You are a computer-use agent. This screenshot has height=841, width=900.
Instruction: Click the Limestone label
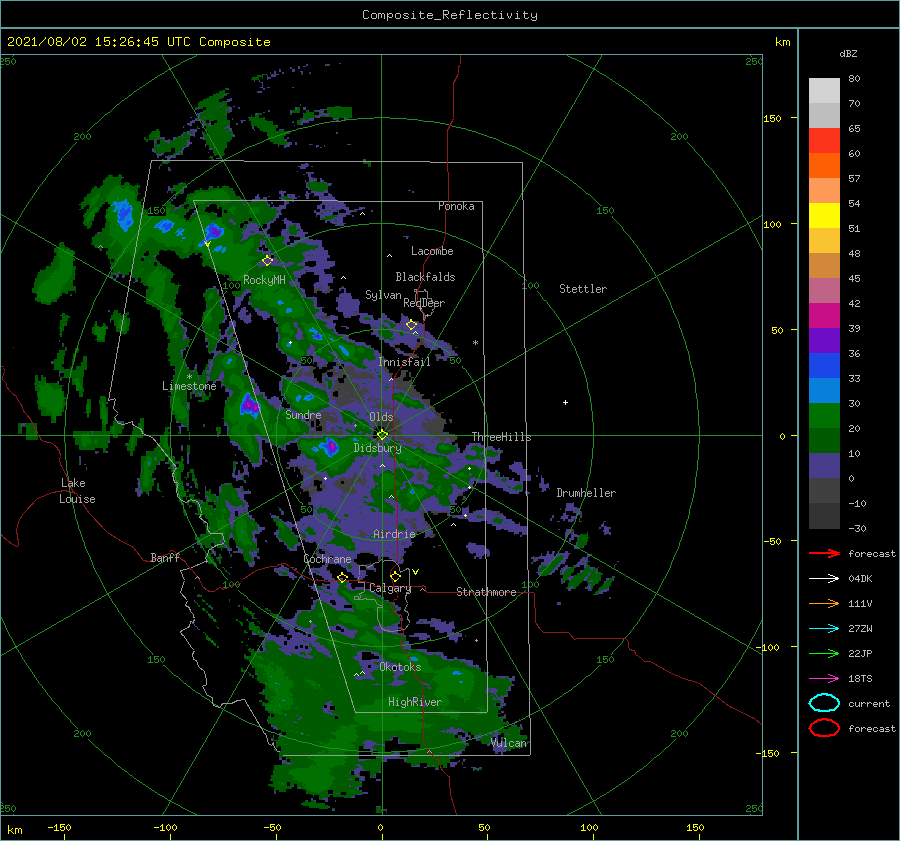click(189, 386)
